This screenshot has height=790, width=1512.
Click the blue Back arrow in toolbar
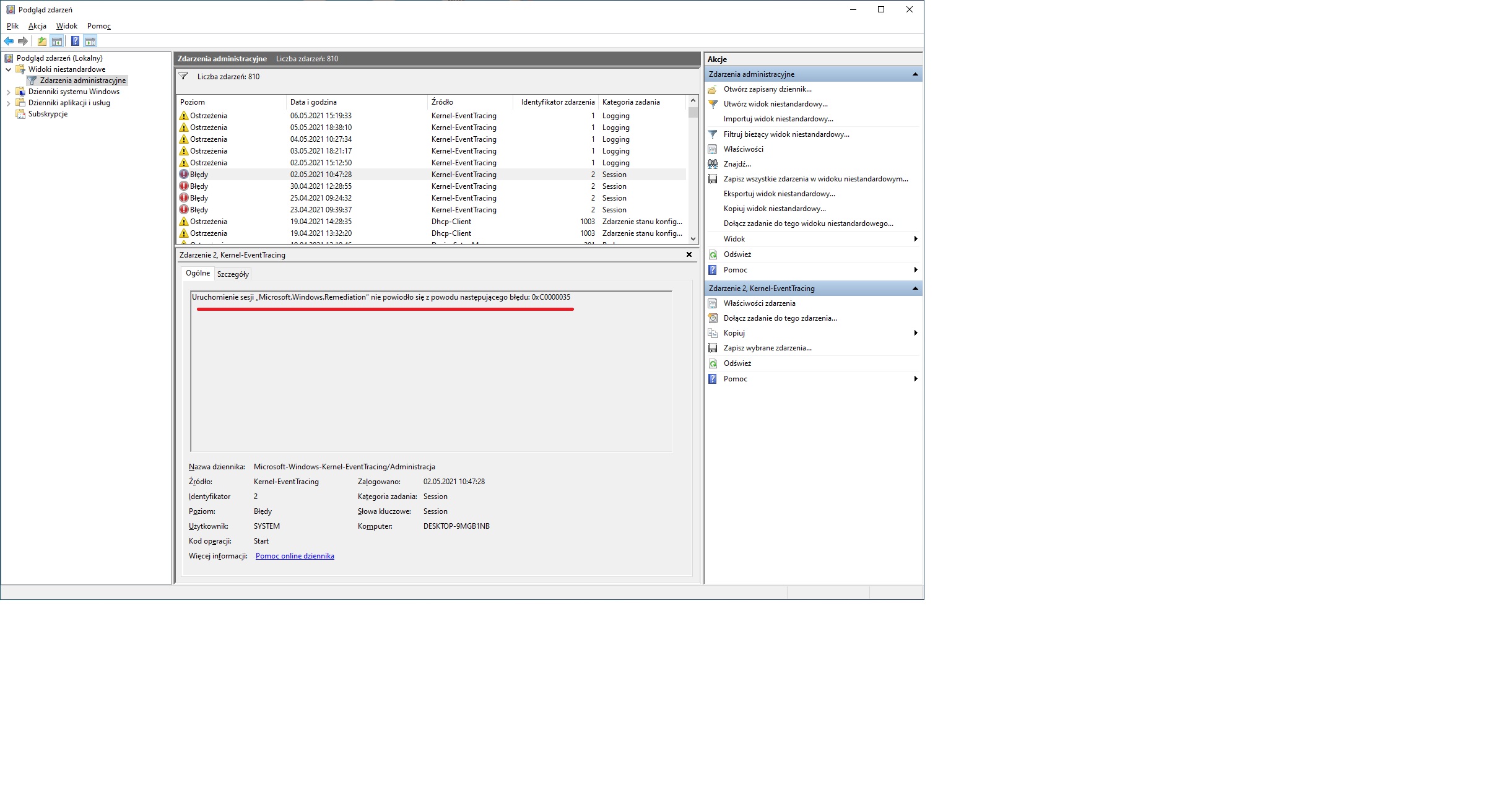click(x=9, y=41)
